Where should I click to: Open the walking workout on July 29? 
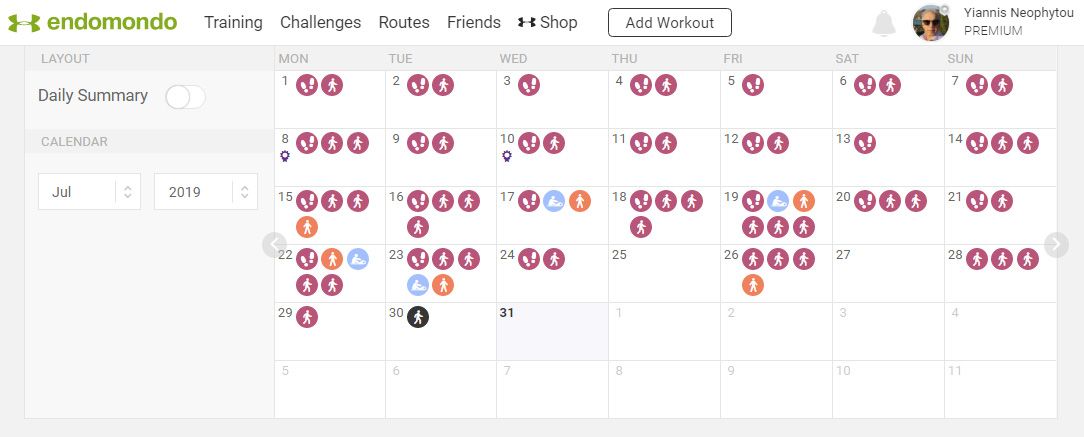pos(307,317)
